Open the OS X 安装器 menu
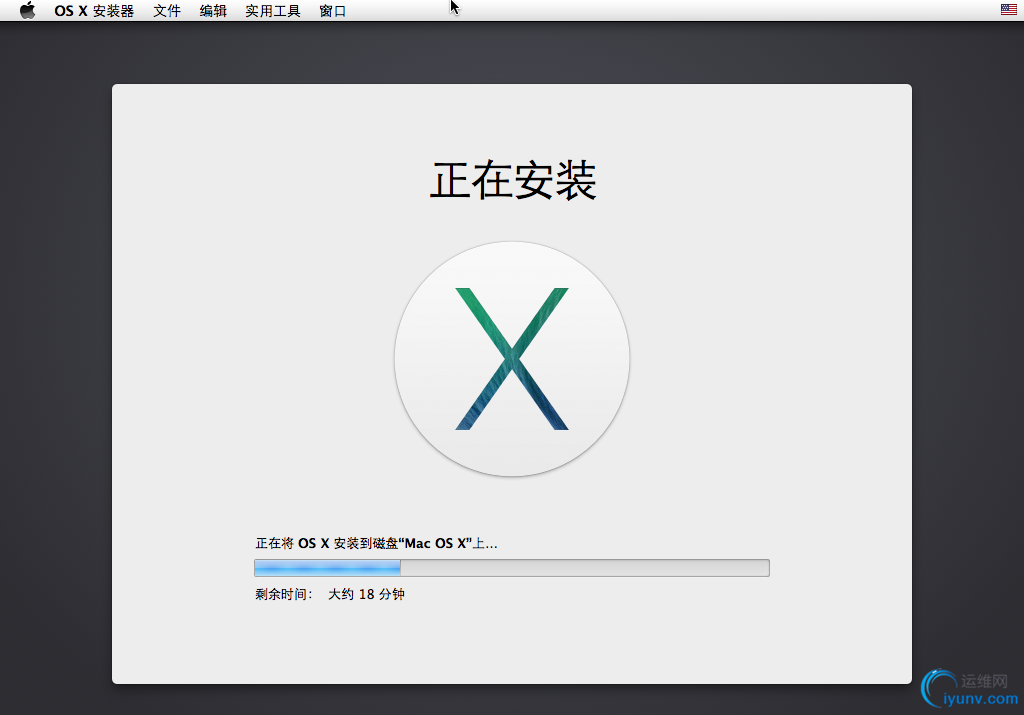 (x=94, y=11)
